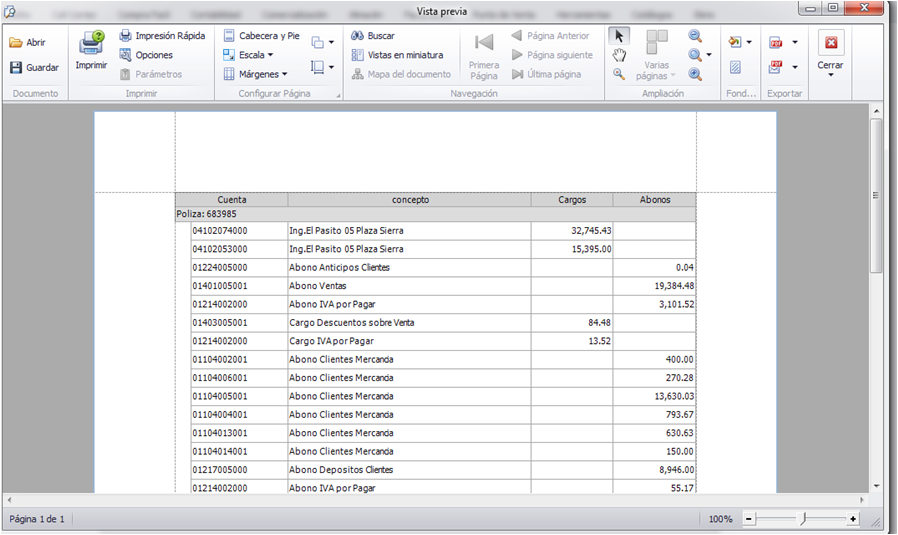Click the zoom slider handle

point(803,519)
